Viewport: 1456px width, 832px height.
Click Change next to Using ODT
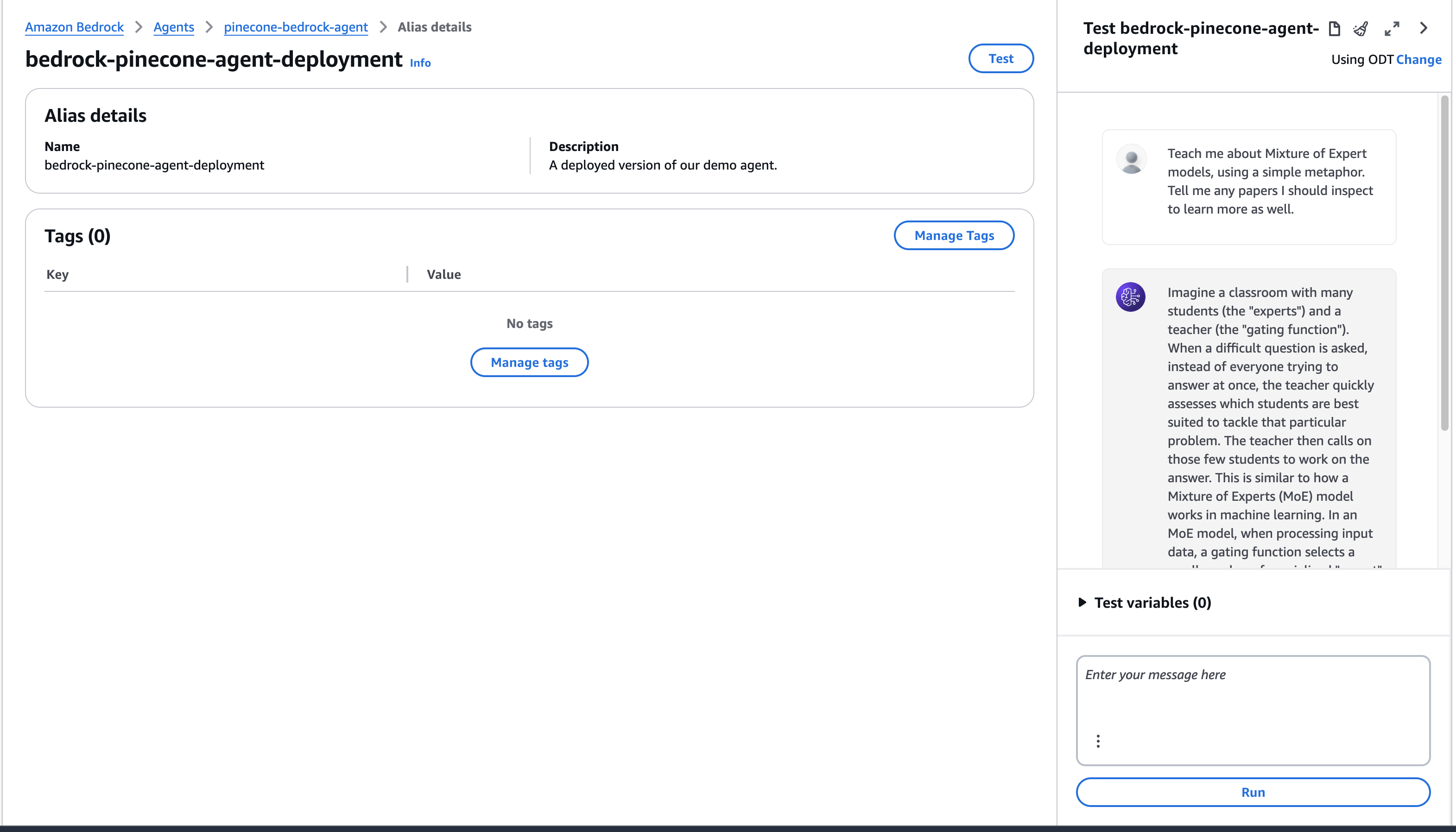coord(1418,59)
